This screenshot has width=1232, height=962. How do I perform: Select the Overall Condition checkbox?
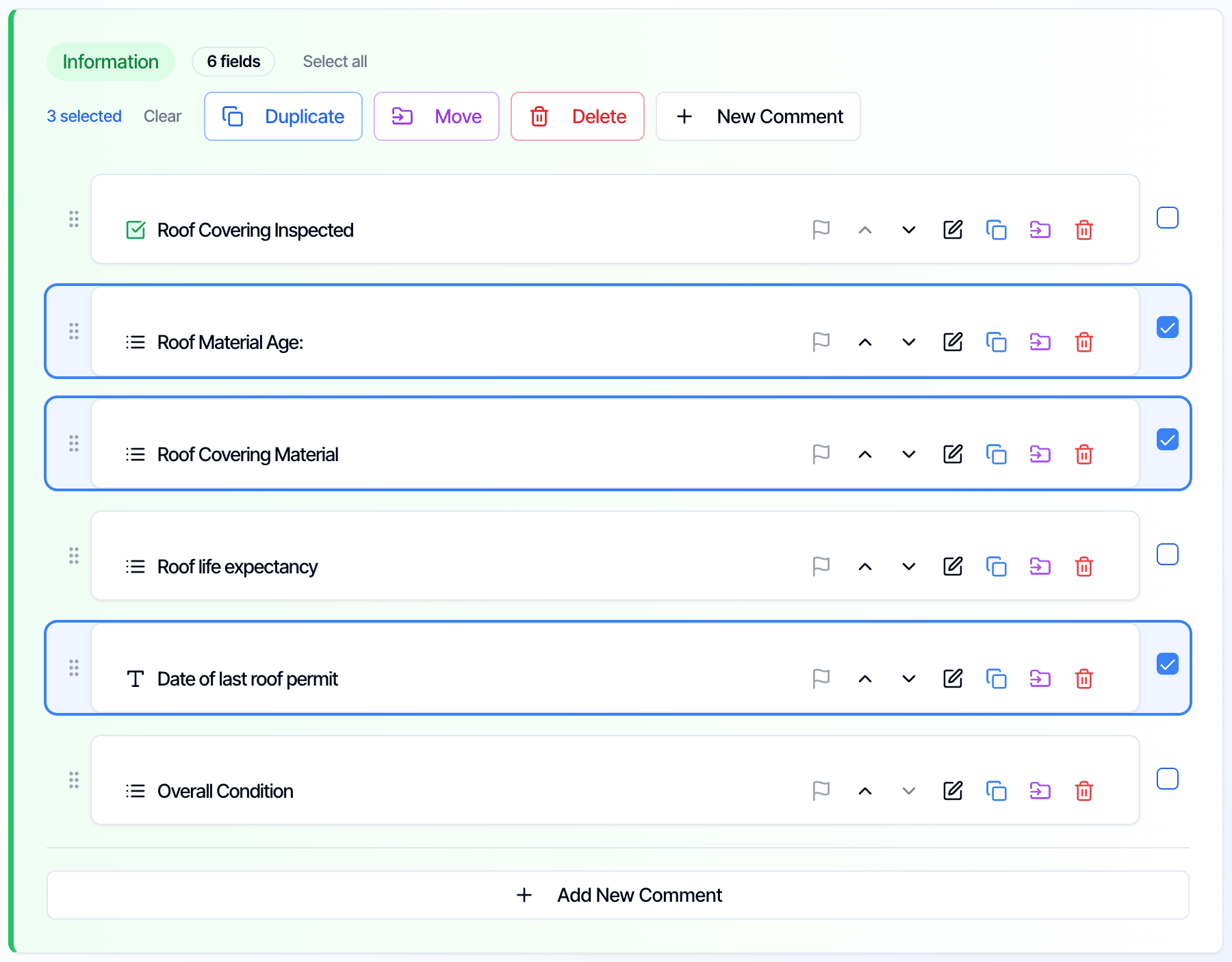1168,779
